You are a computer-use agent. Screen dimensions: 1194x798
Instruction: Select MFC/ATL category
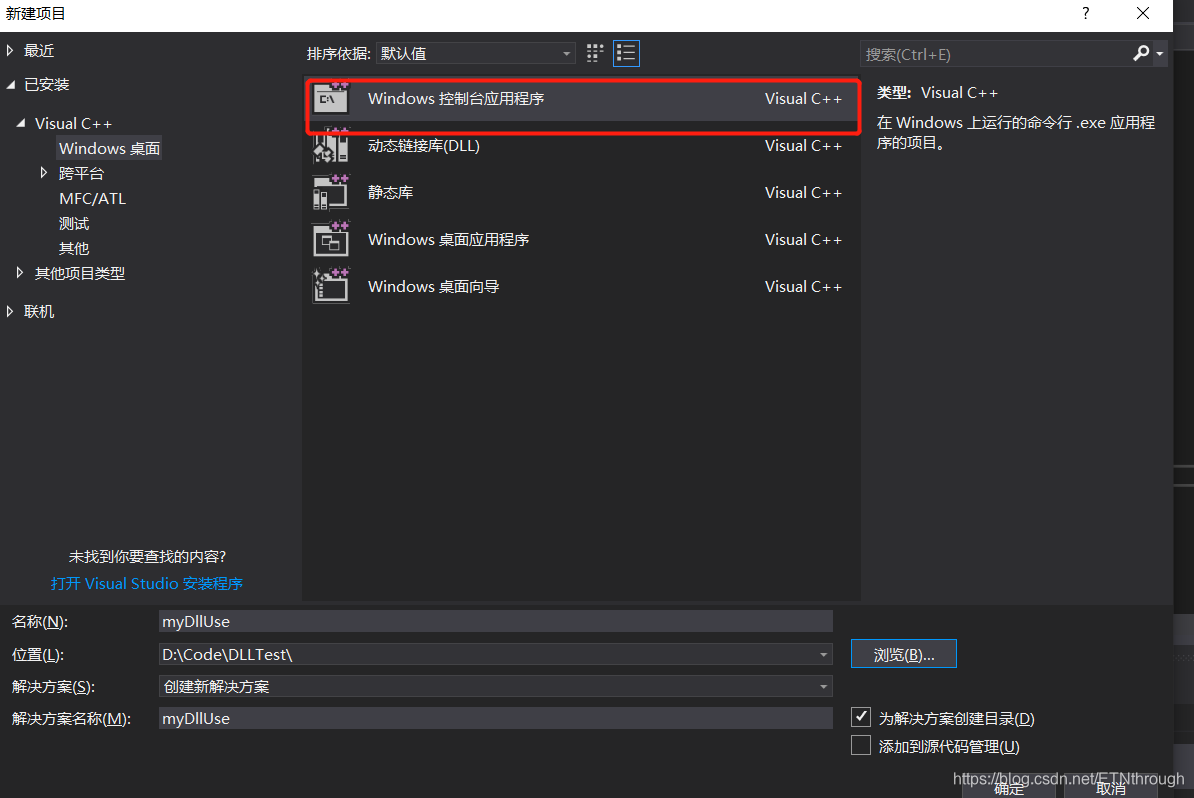point(92,198)
